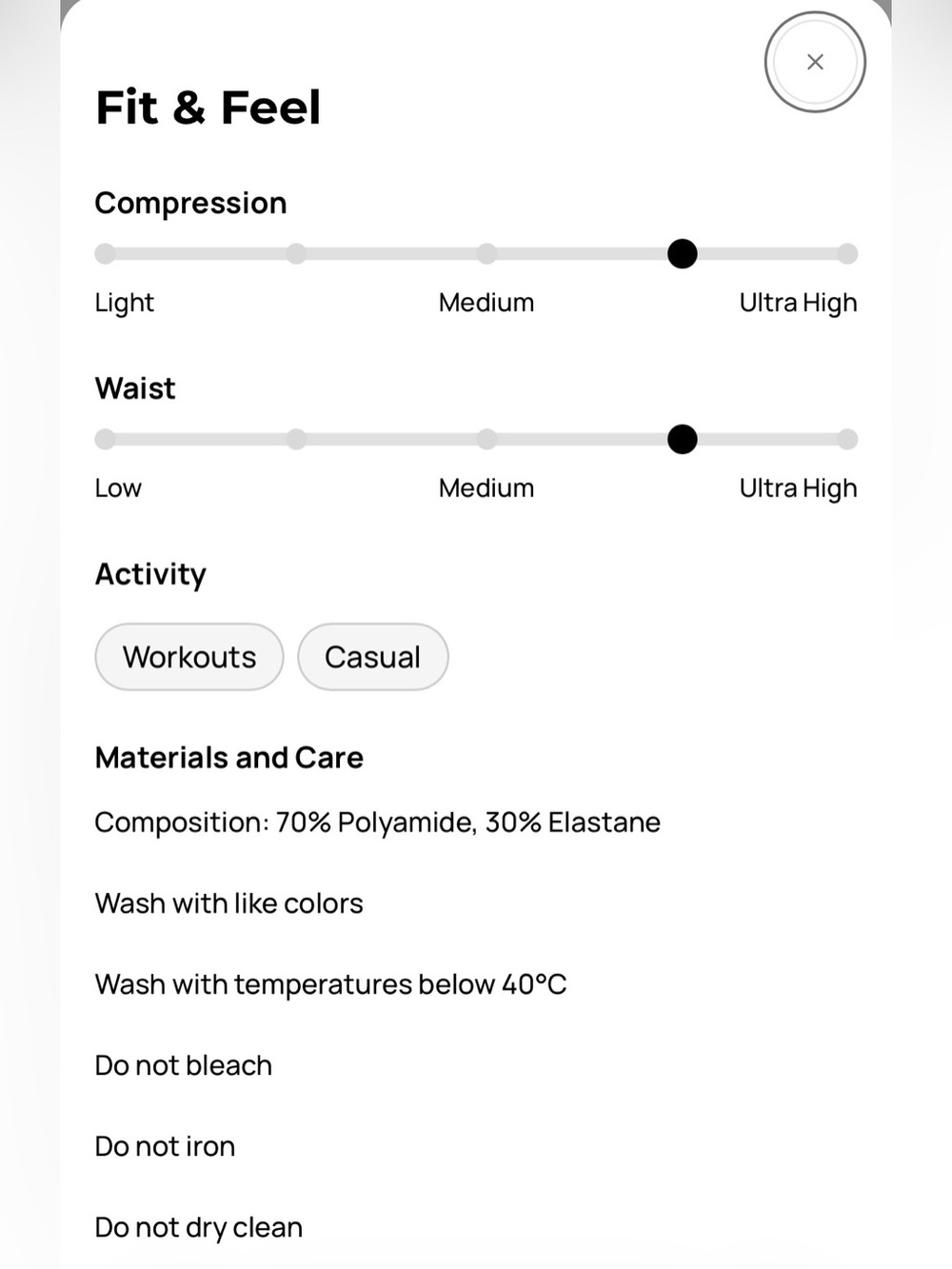Click the Activity section heading
952x1269 pixels.
tap(150, 575)
